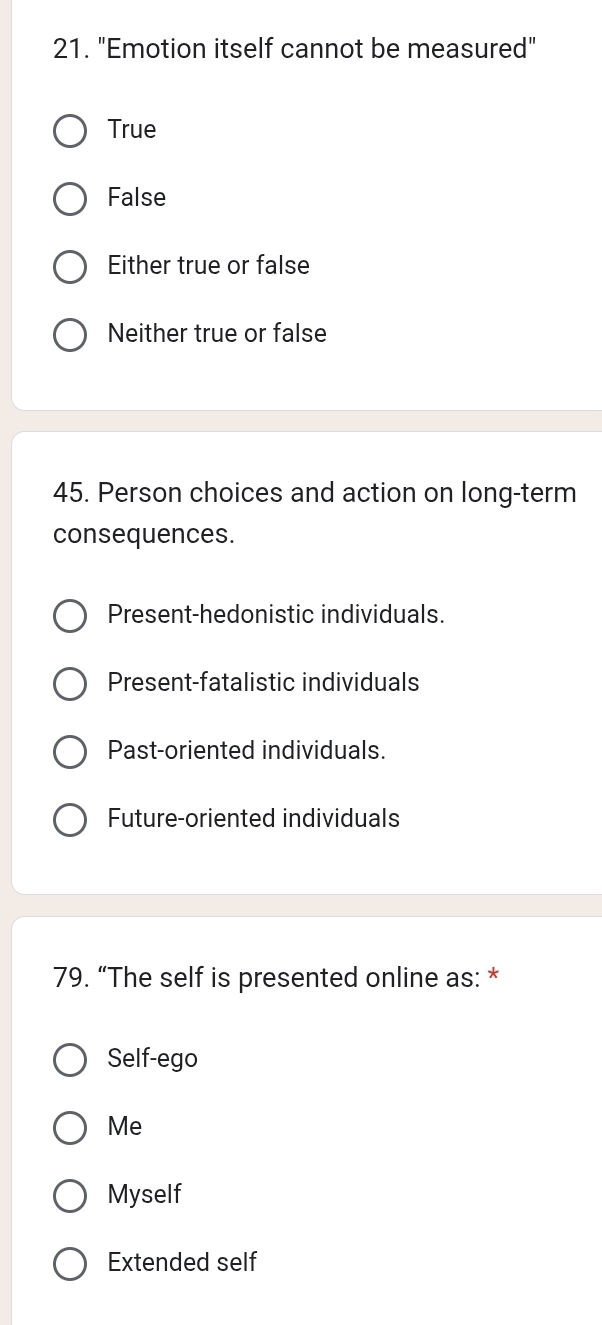Choose the 'Extended self' option
The width and height of the screenshot is (602, 1325).
coord(69,1263)
